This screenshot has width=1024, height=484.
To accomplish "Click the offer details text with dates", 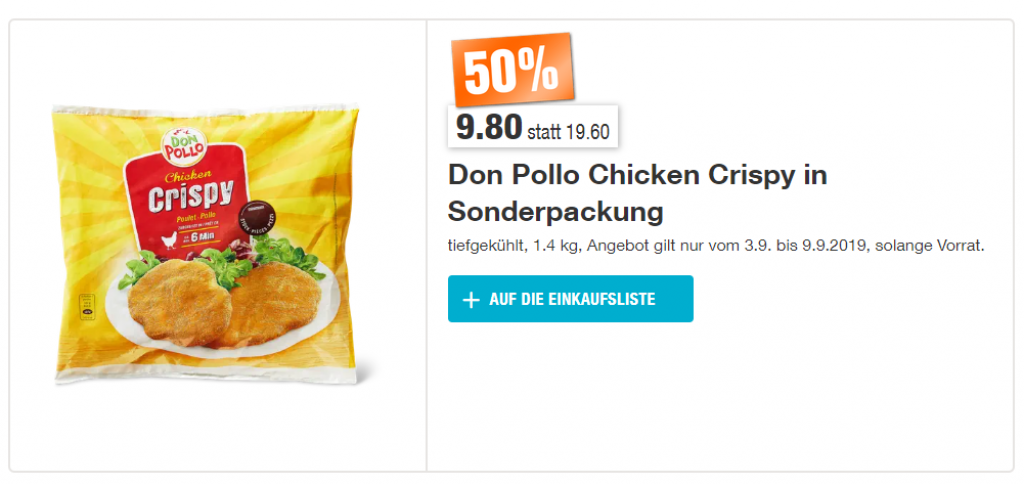I will click(716, 246).
